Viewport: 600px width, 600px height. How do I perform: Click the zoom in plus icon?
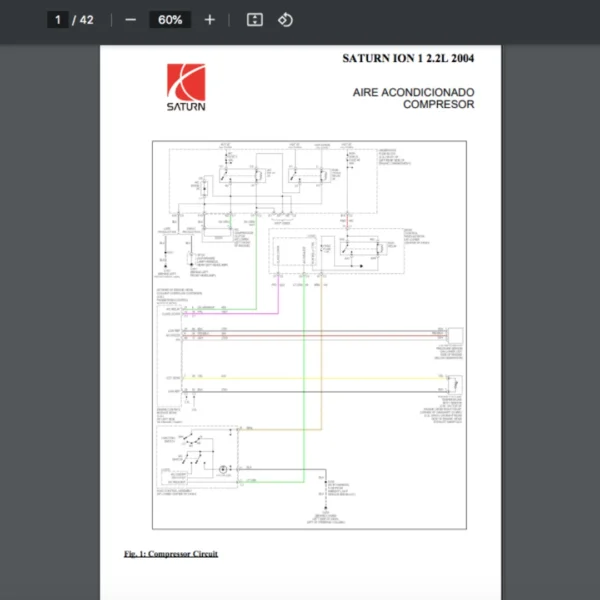point(209,20)
